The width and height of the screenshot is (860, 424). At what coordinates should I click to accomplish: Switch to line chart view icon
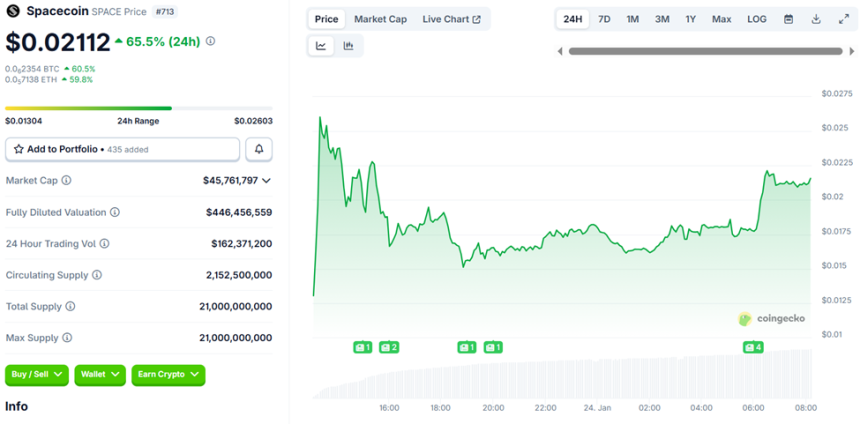[322, 46]
